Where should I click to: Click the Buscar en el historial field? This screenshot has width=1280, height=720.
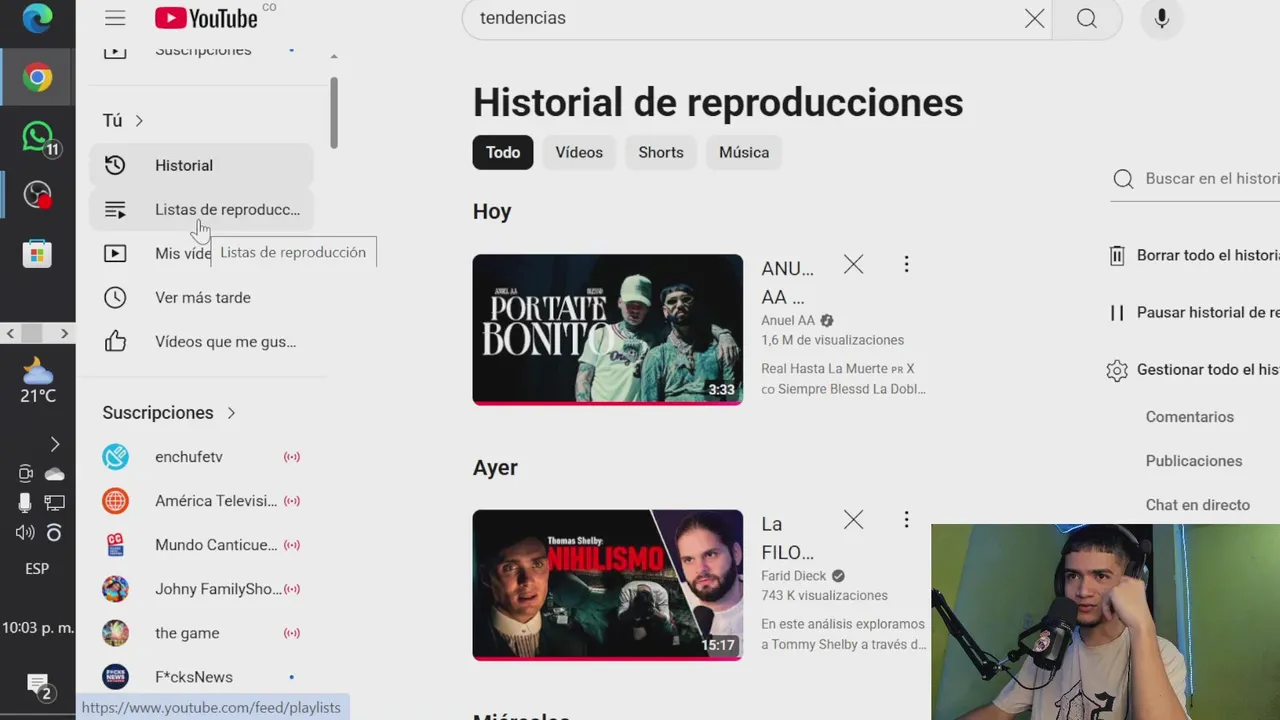point(1212,178)
